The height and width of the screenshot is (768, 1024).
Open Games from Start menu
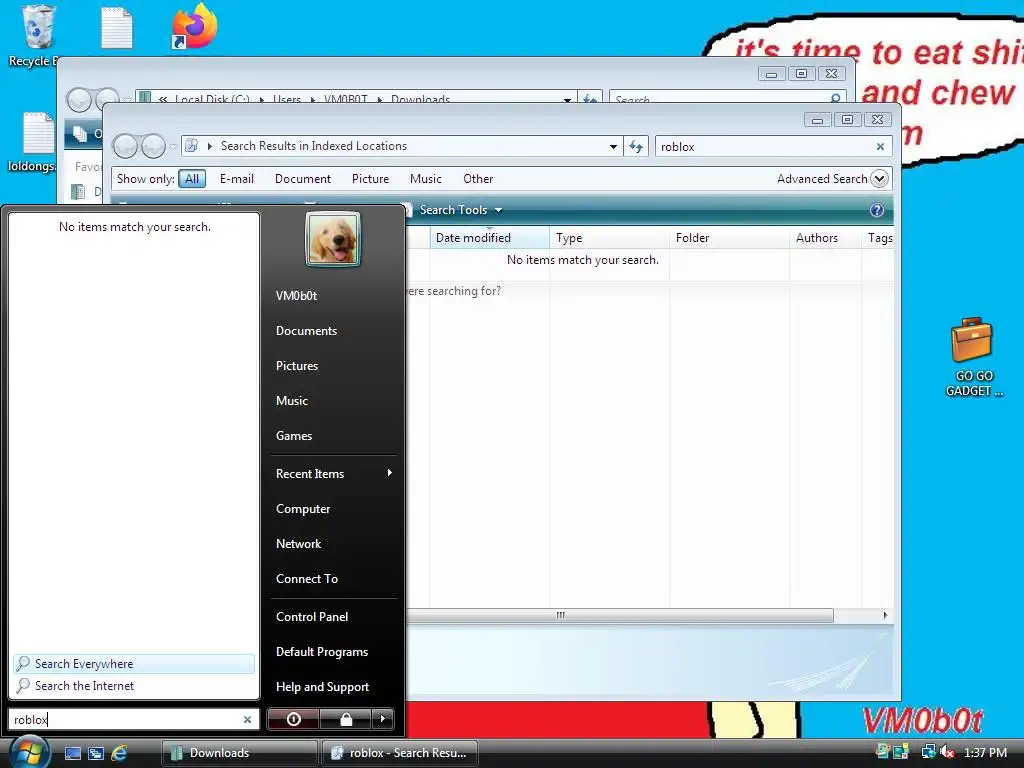[x=294, y=436]
